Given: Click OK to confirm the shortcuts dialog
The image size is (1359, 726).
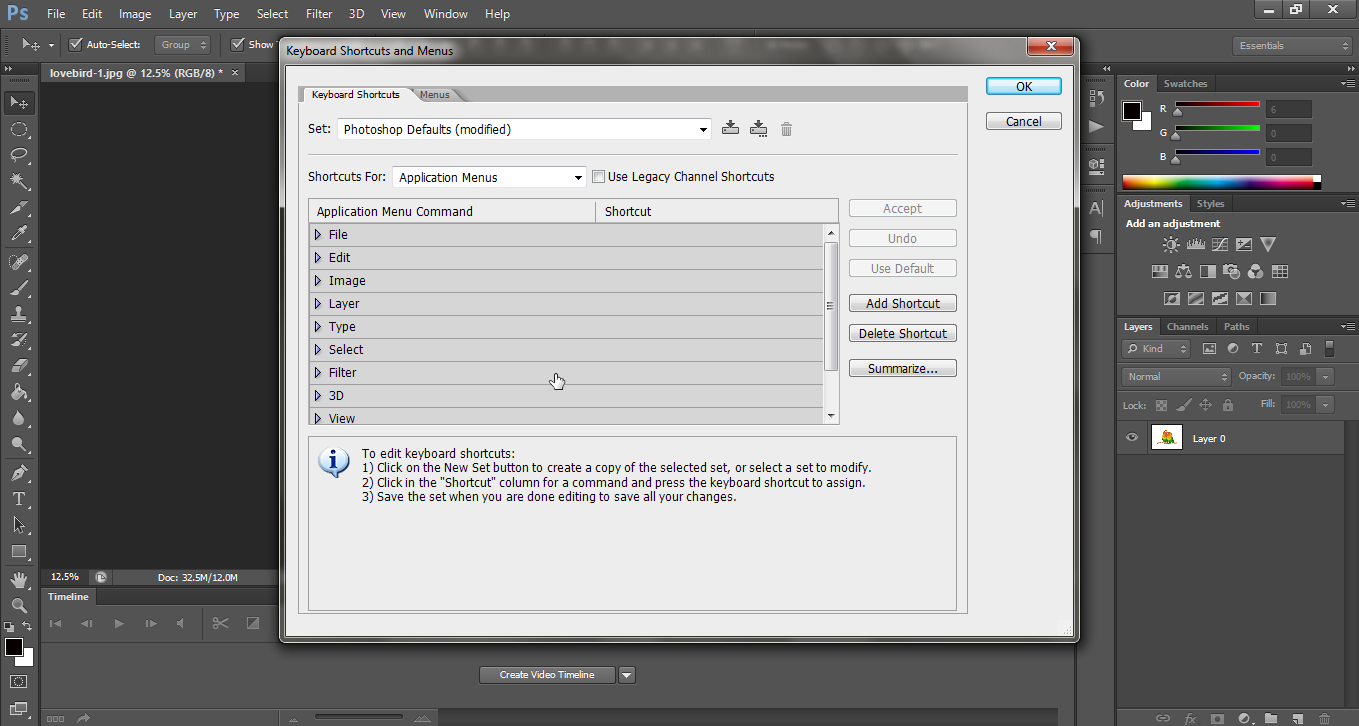Looking at the screenshot, I should pyautogui.click(x=1024, y=86).
